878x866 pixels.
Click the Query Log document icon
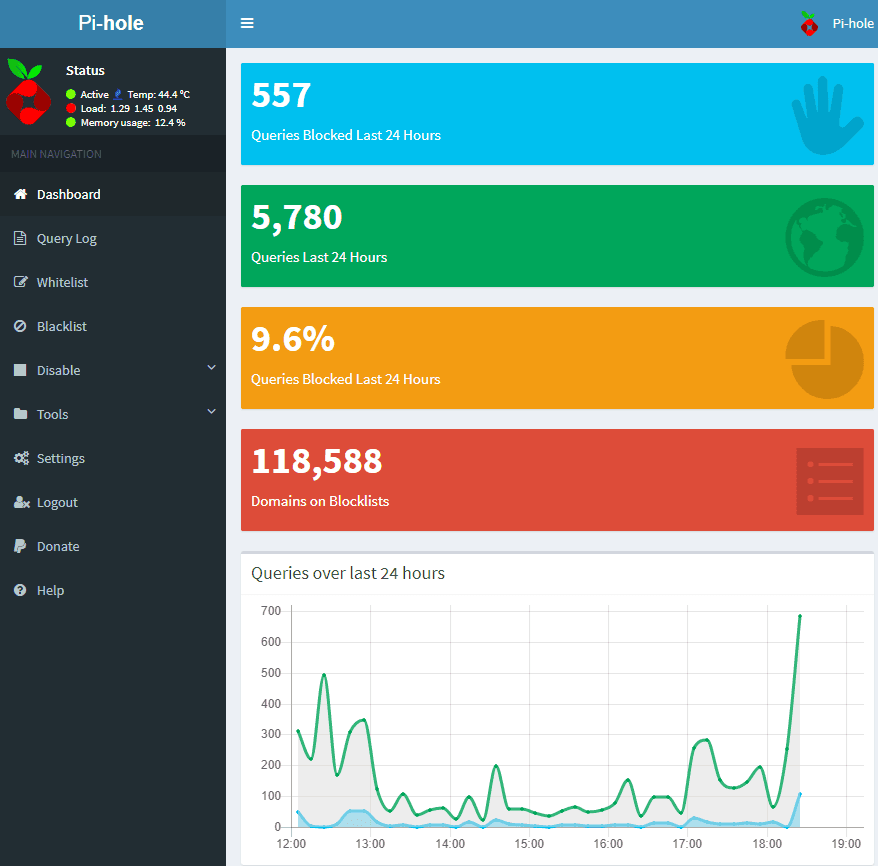coord(20,238)
